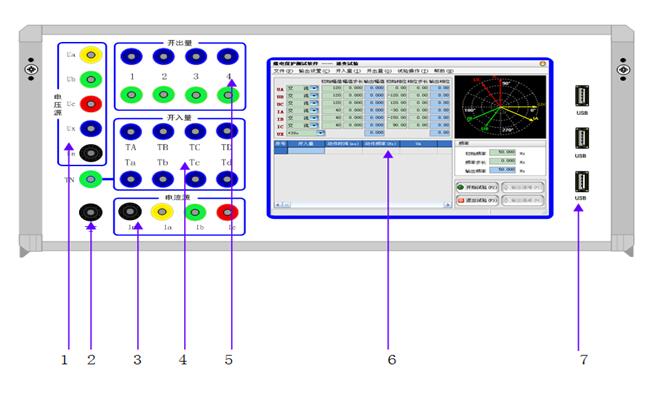Image resolution: width=660 pixels, height=397 pixels.
Task: Click the green 开始试验 start test button
Action: point(477,187)
